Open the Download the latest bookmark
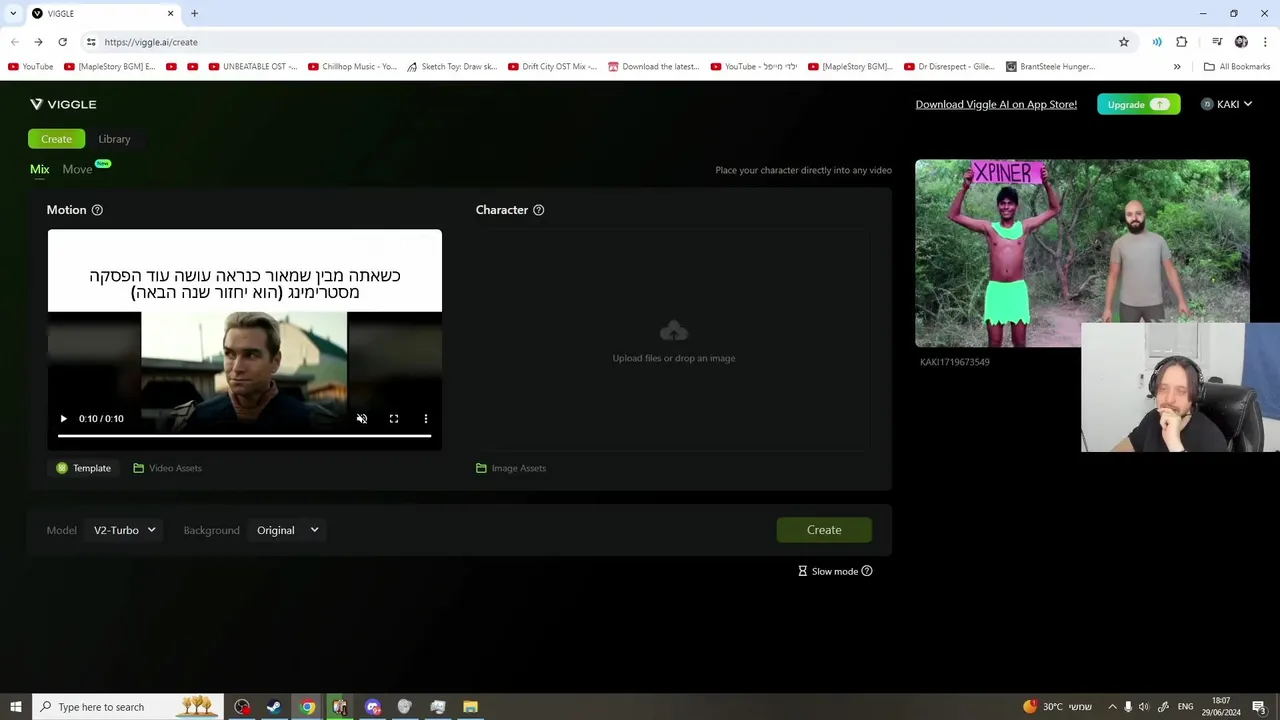1280x720 pixels. (x=654, y=67)
